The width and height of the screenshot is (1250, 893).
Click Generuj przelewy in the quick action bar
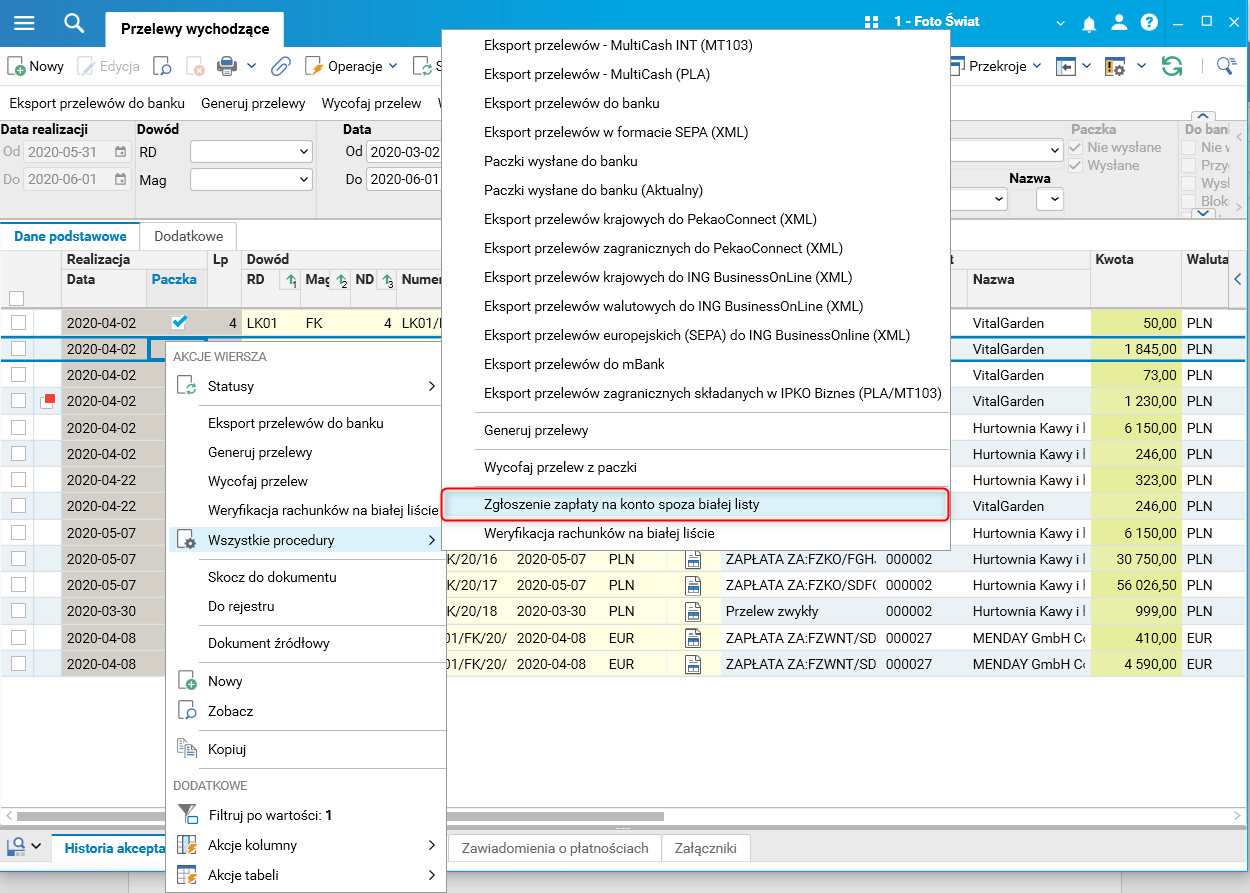(x=253, y=103)
